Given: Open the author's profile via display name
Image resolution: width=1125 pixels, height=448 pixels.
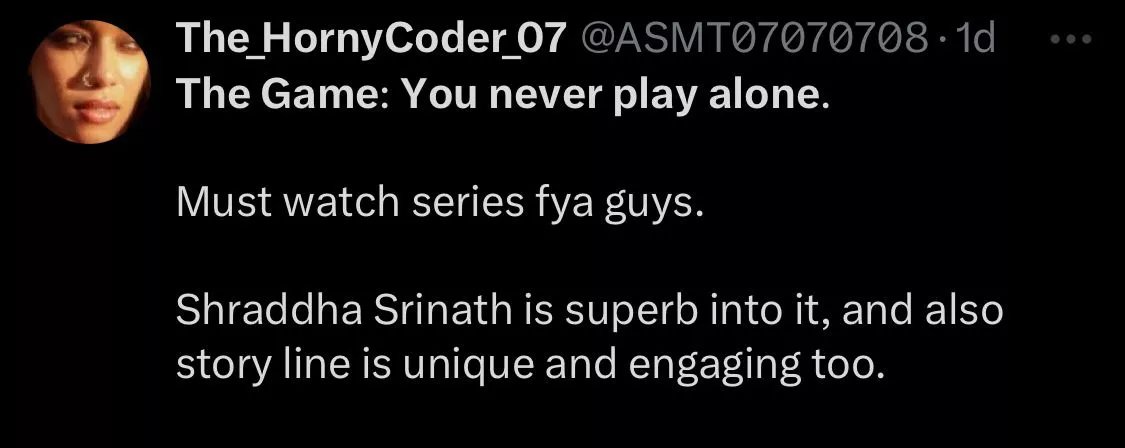Looking at the screenshot, I should point(372,40).
